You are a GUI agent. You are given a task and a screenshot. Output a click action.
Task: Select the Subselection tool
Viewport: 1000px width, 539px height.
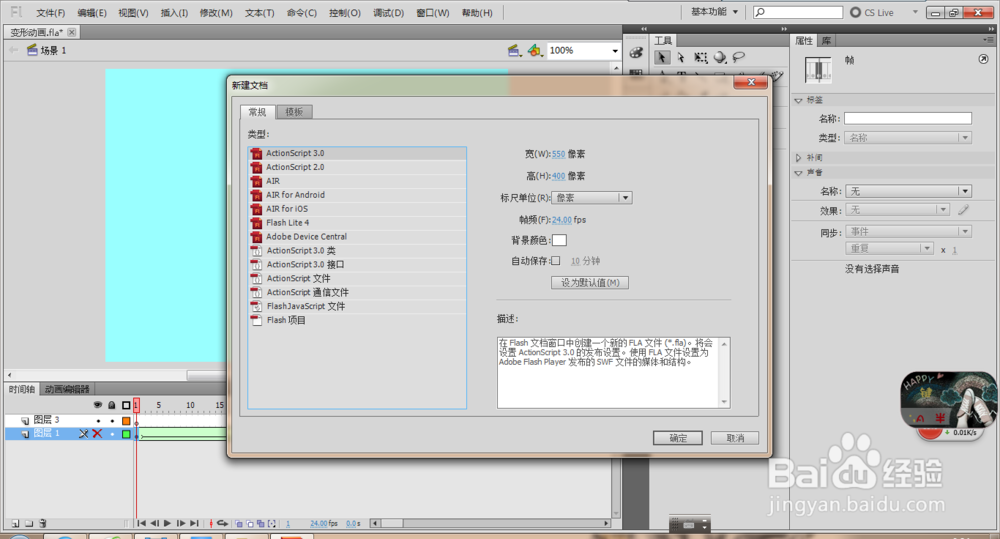[681, 57]
